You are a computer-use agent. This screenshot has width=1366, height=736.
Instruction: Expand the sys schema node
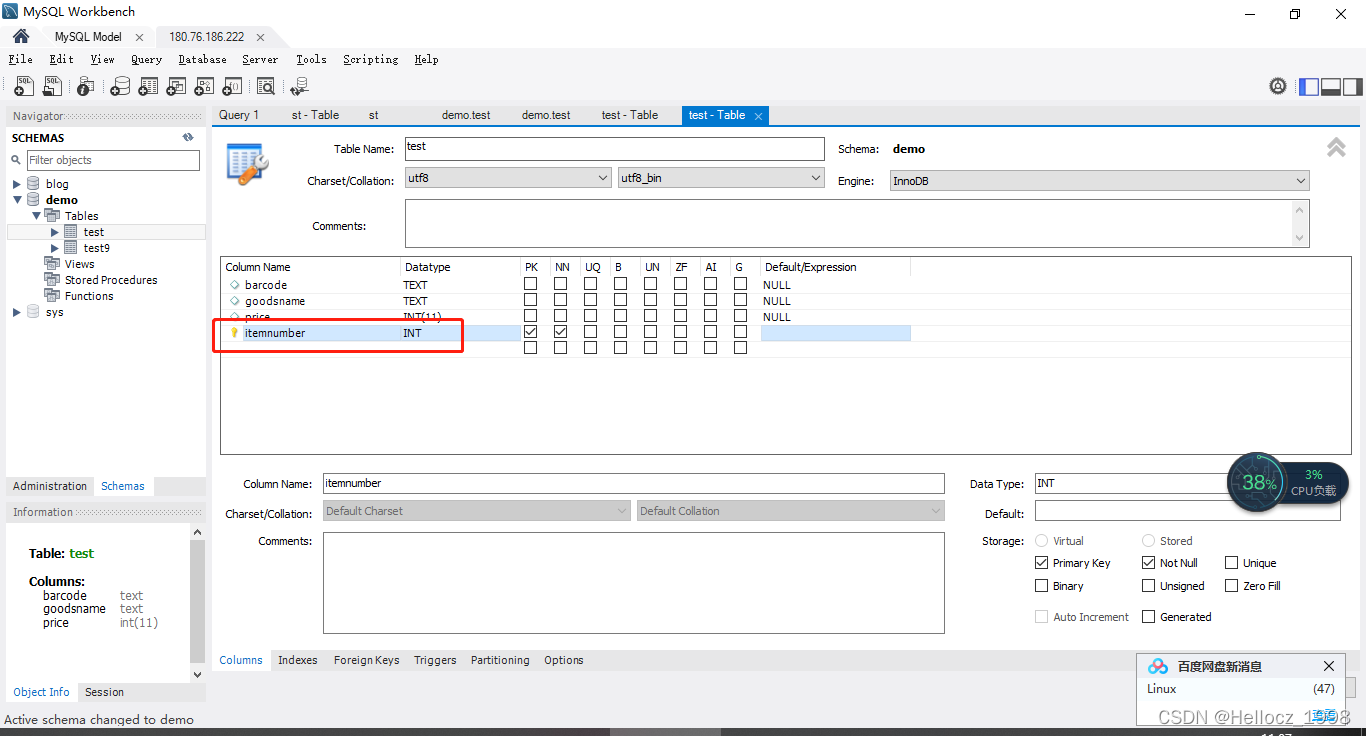click(x=16, y=312)
